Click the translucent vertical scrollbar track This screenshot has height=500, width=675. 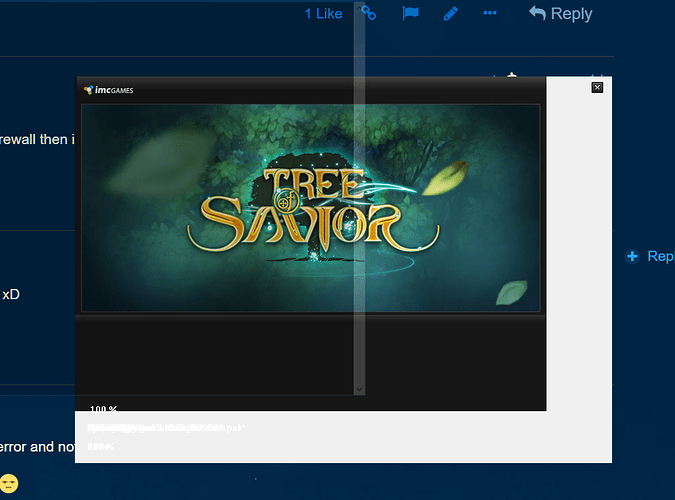(x=360, y=200)
